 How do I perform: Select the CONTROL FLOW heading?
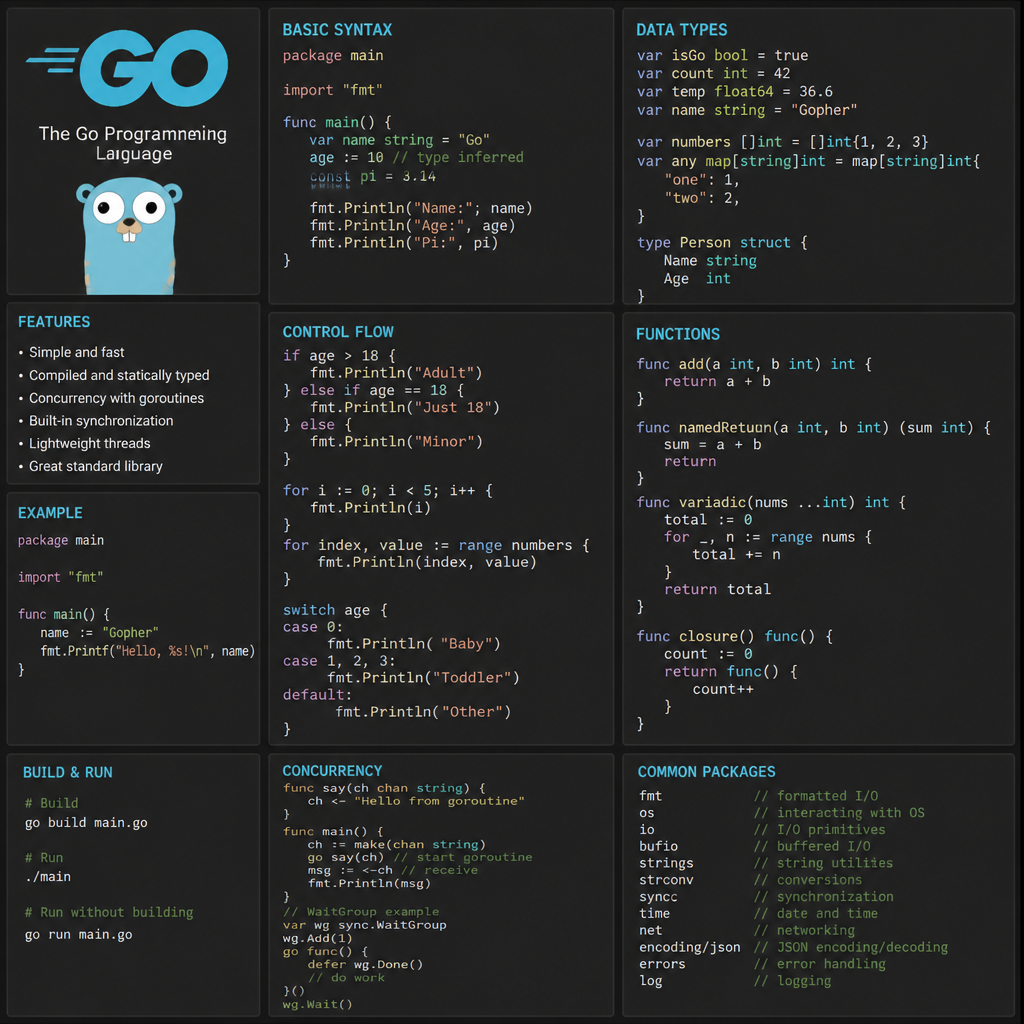pyautogui.click(x=338, y=332)
